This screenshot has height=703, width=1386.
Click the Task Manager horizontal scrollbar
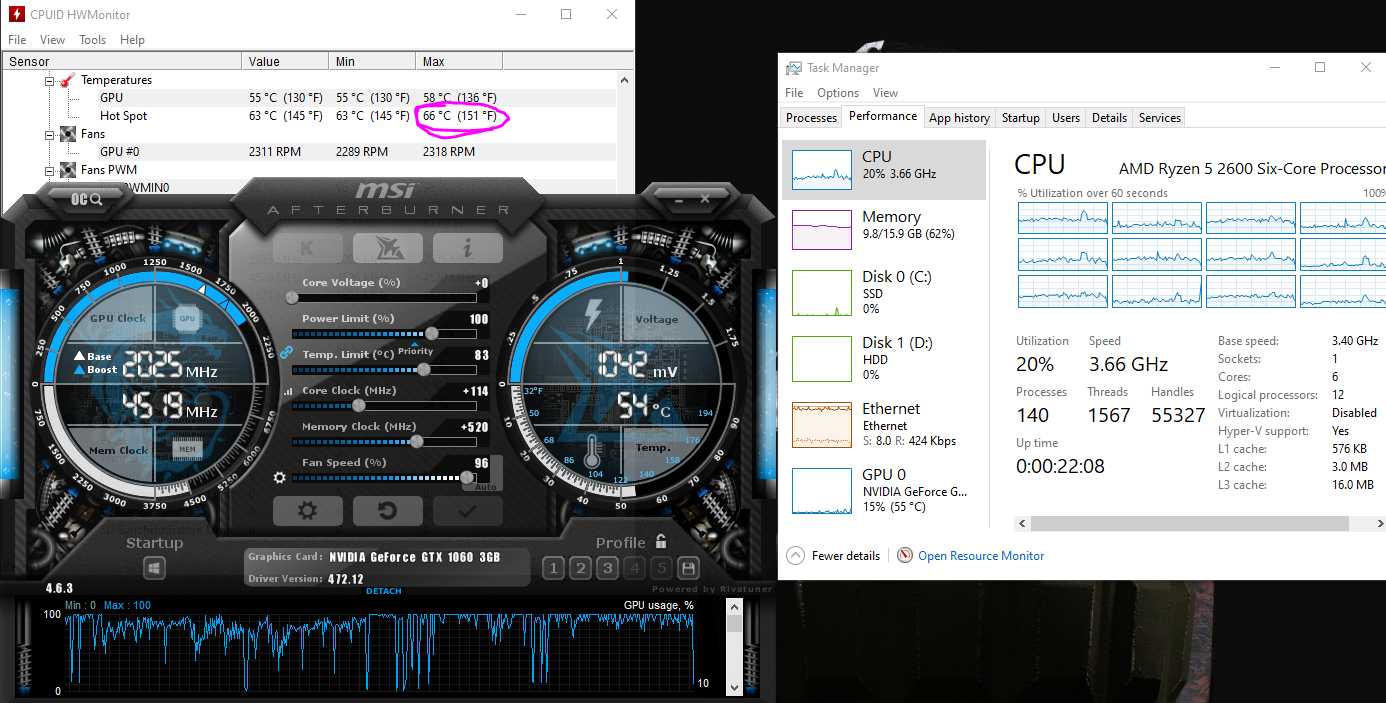[x=1190, y=523]
